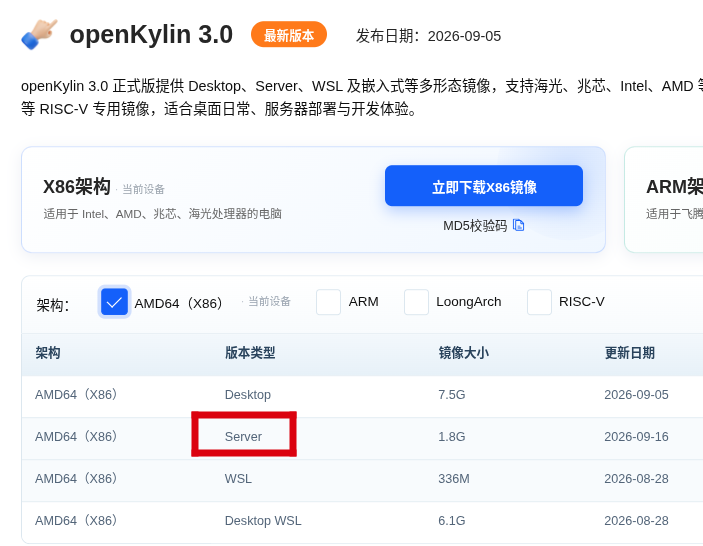
Task: Click the pointing hand emoji icon
Action: pyautogui.click(x=39, y=34)
